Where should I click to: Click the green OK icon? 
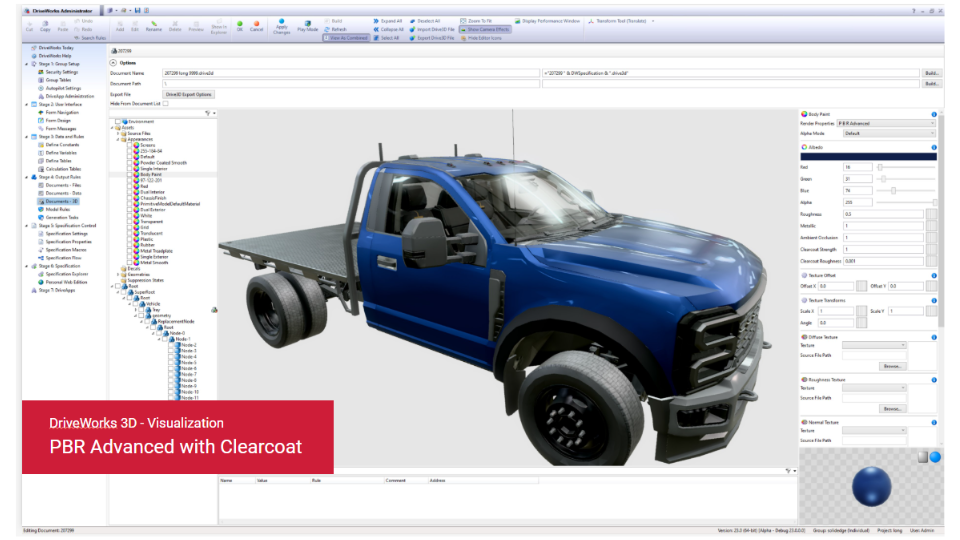[240, 26]
